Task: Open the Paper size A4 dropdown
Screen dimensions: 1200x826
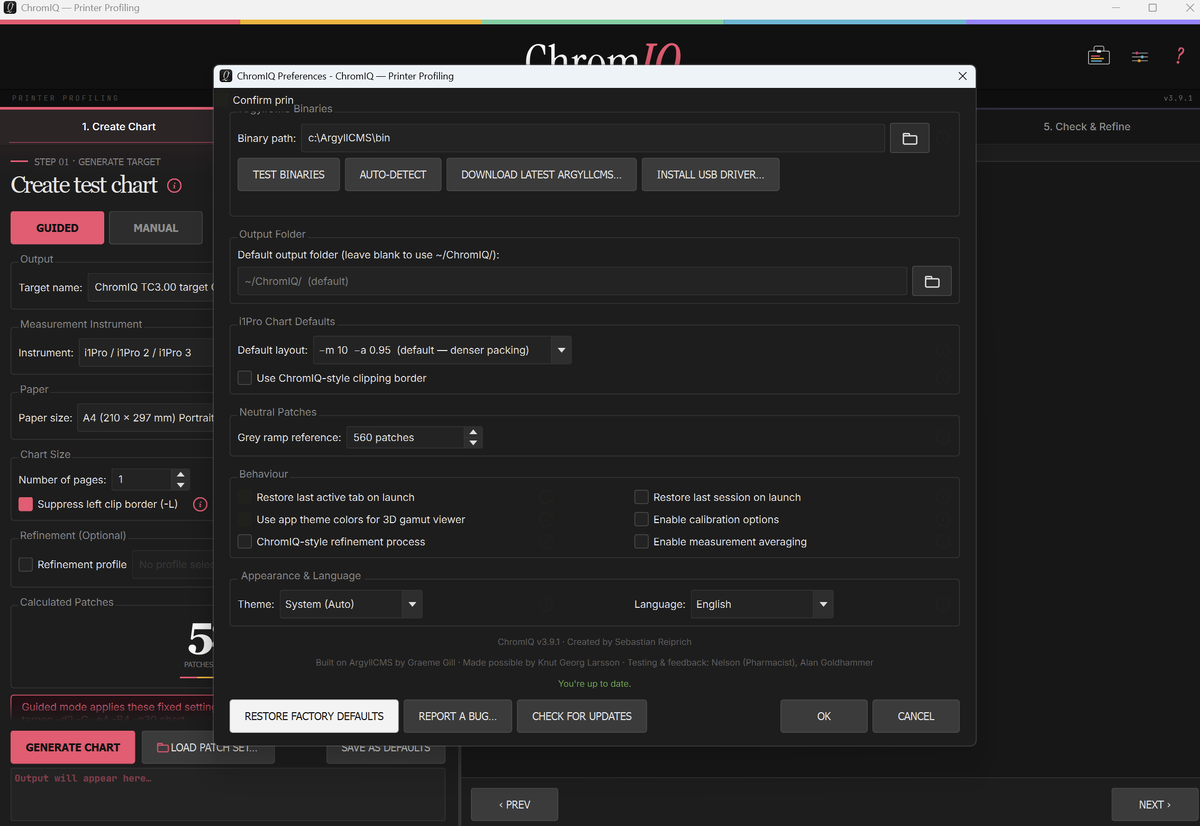Action: coord(146,418)
